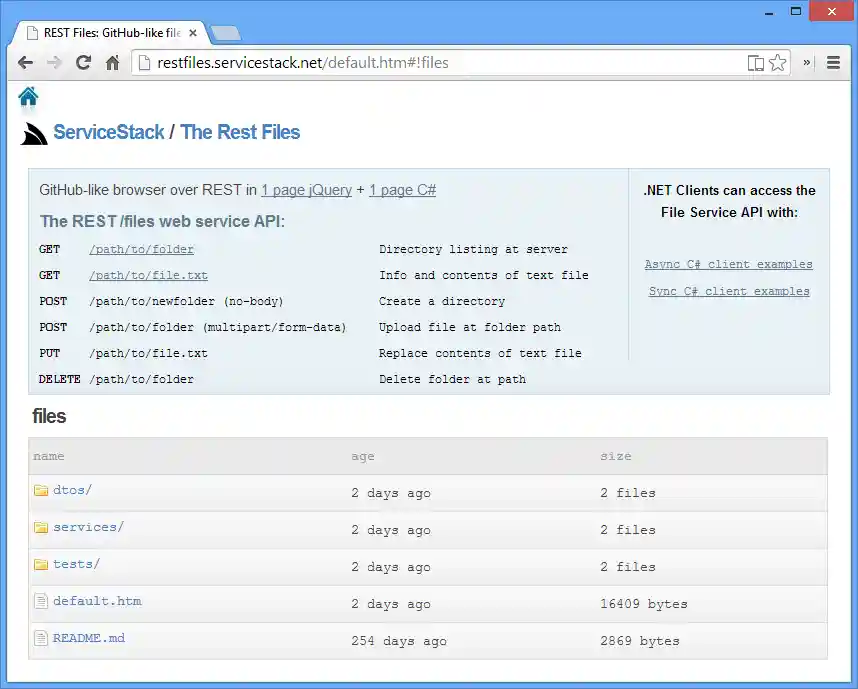Click the /path/to/file.txt GET link
Viewport: 858px width, 689px height.
click(148, 276)
